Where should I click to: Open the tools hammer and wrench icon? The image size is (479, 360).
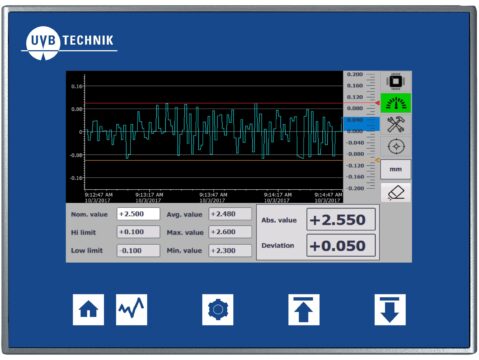tap(396, 124)
